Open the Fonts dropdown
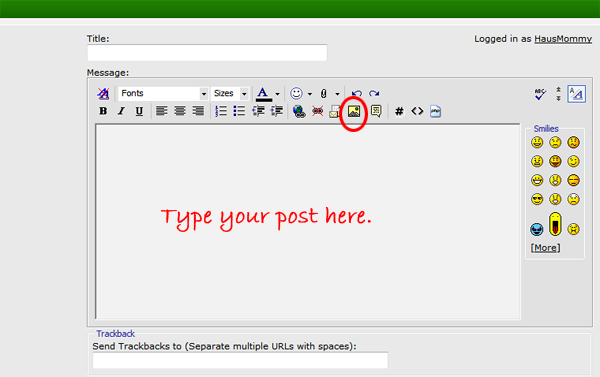The image size is (600, 377). (x=163, y=93)
